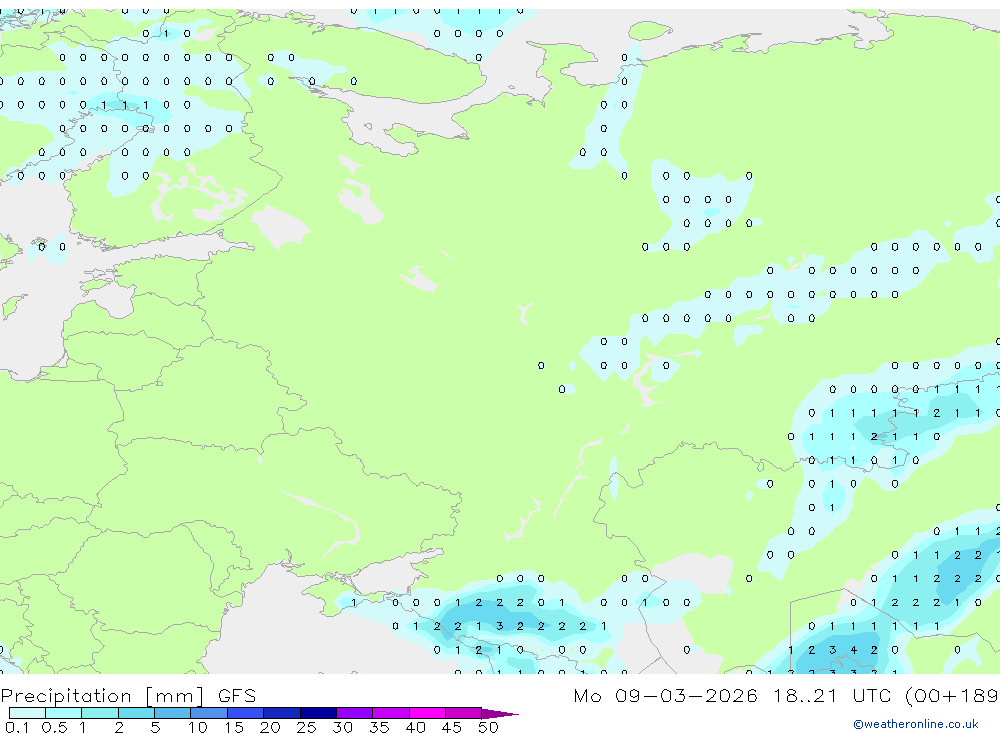This screenshot has height=733, width=1000.
Task: Click the "GFS" model label
Action: pos(237,696)
